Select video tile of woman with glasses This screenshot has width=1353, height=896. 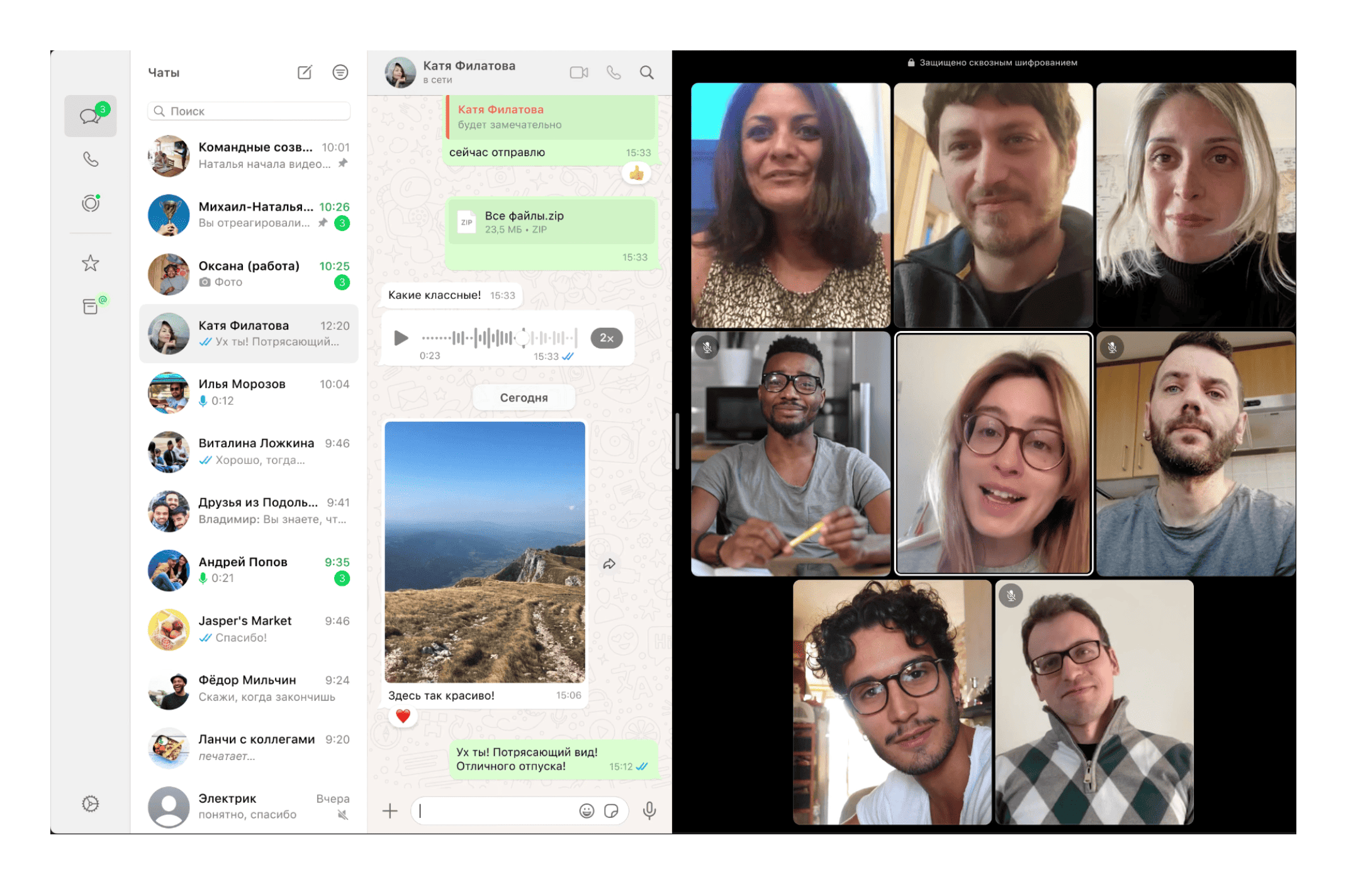(x=993, y=454)
